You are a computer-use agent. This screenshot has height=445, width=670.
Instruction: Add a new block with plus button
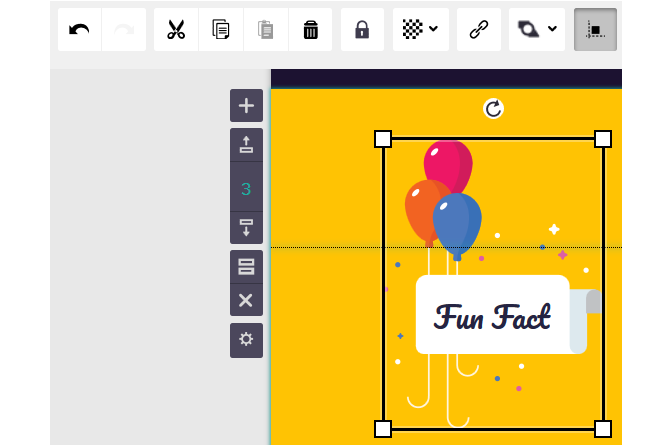coord(247,106)
